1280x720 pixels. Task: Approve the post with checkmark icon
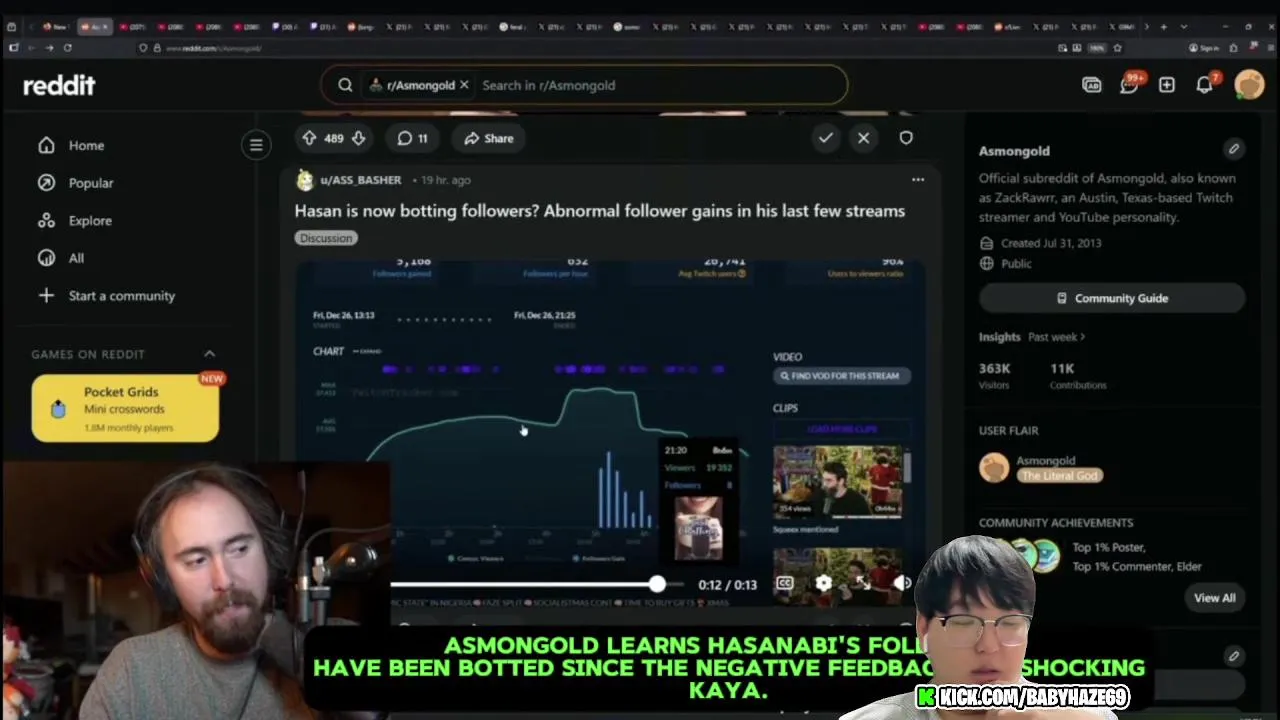825,138
